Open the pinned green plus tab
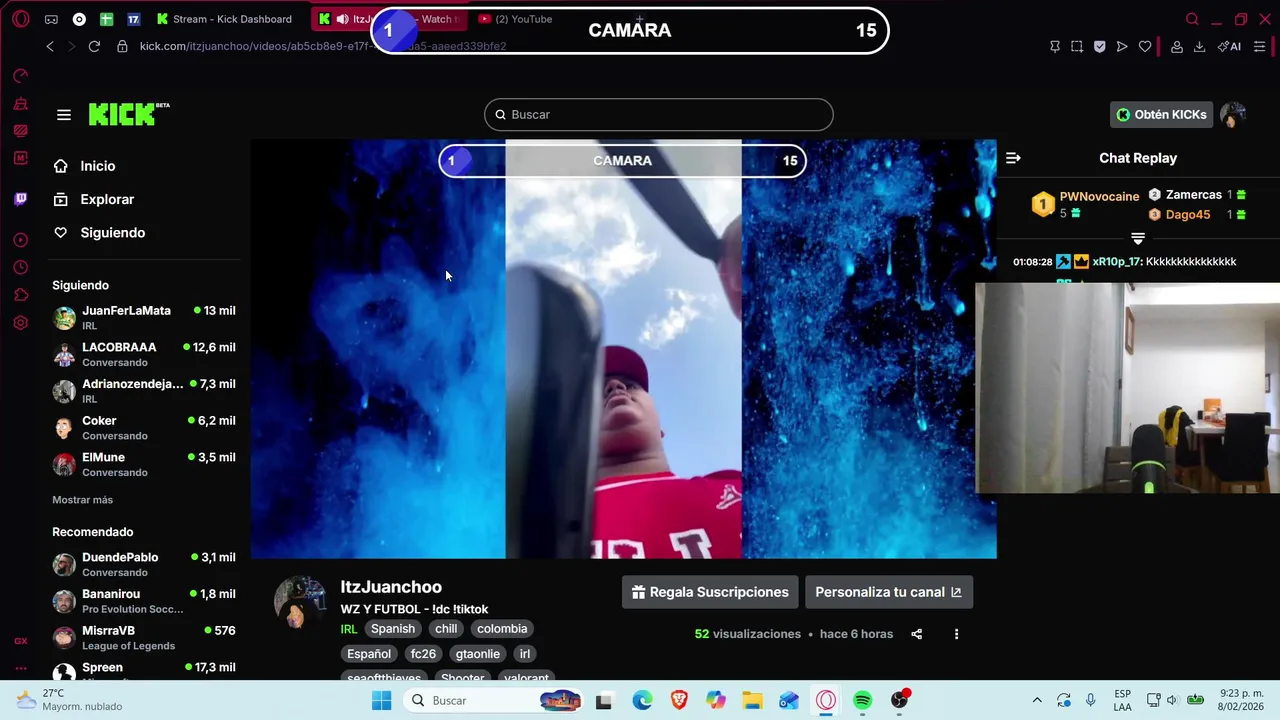Viewport: 1280px width, 720px height. 106,19
